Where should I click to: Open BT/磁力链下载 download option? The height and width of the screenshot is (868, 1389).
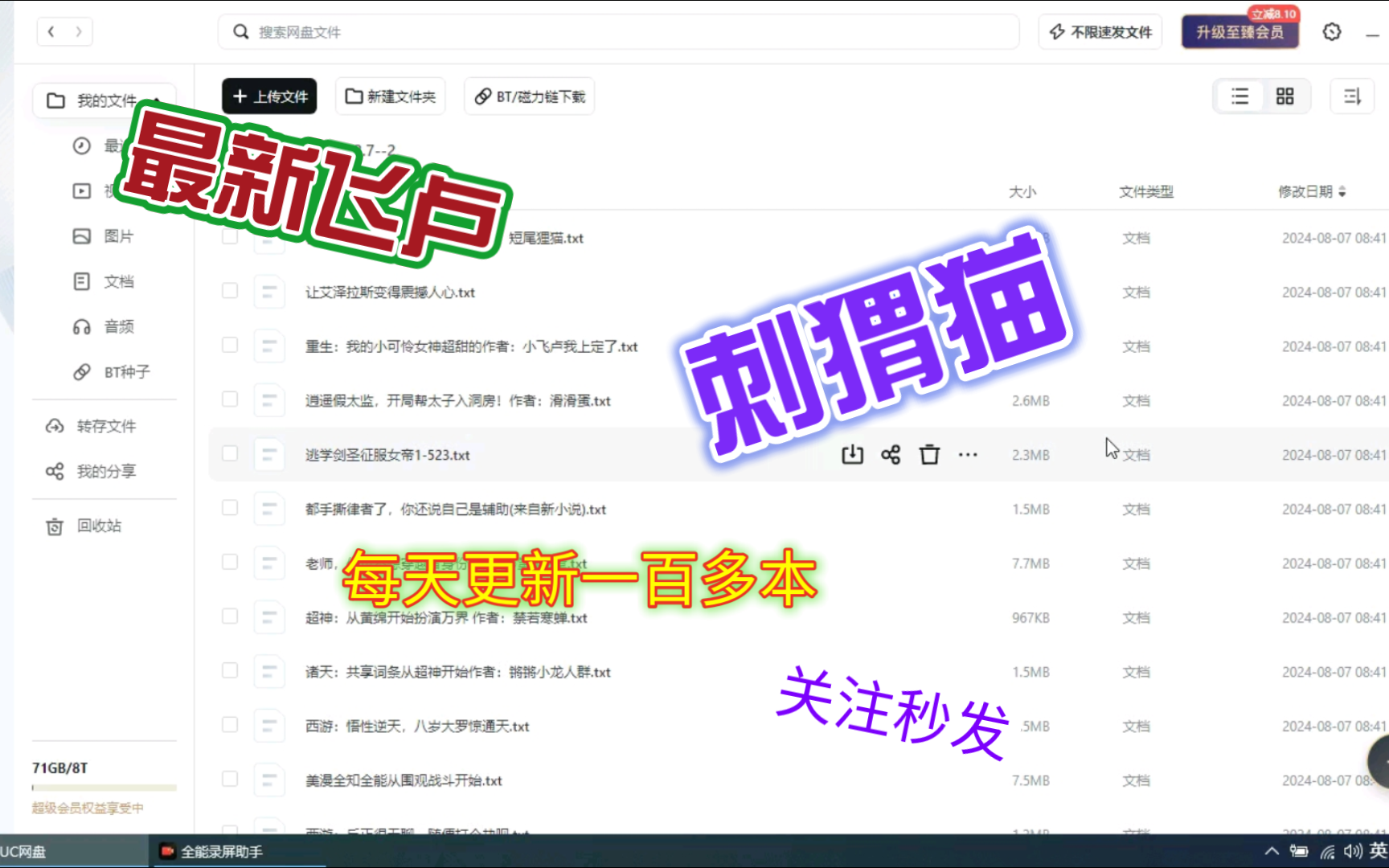[x=530, y=96]
